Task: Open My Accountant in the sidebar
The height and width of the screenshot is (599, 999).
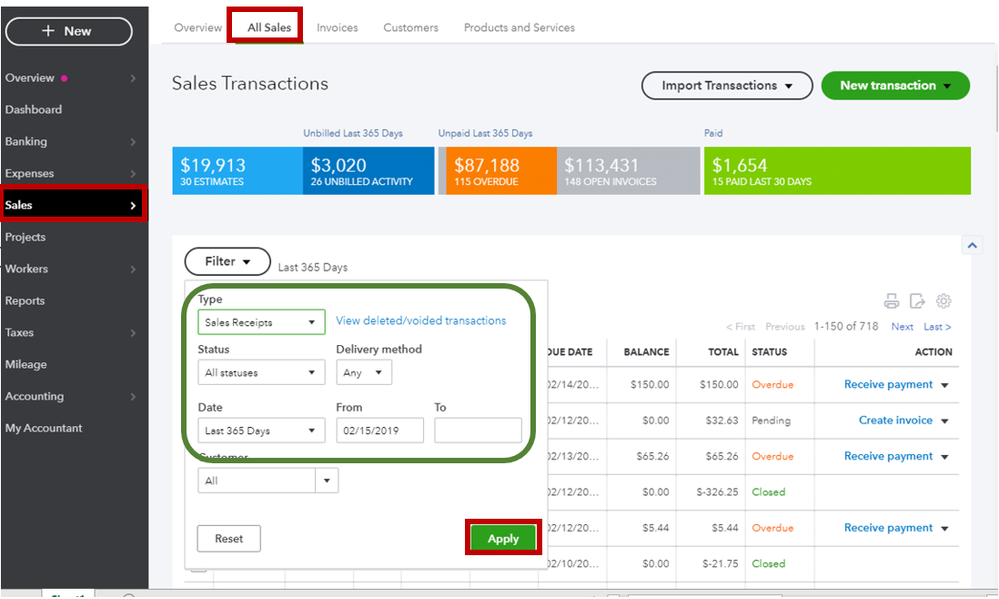Action: [x=44, y=428]
